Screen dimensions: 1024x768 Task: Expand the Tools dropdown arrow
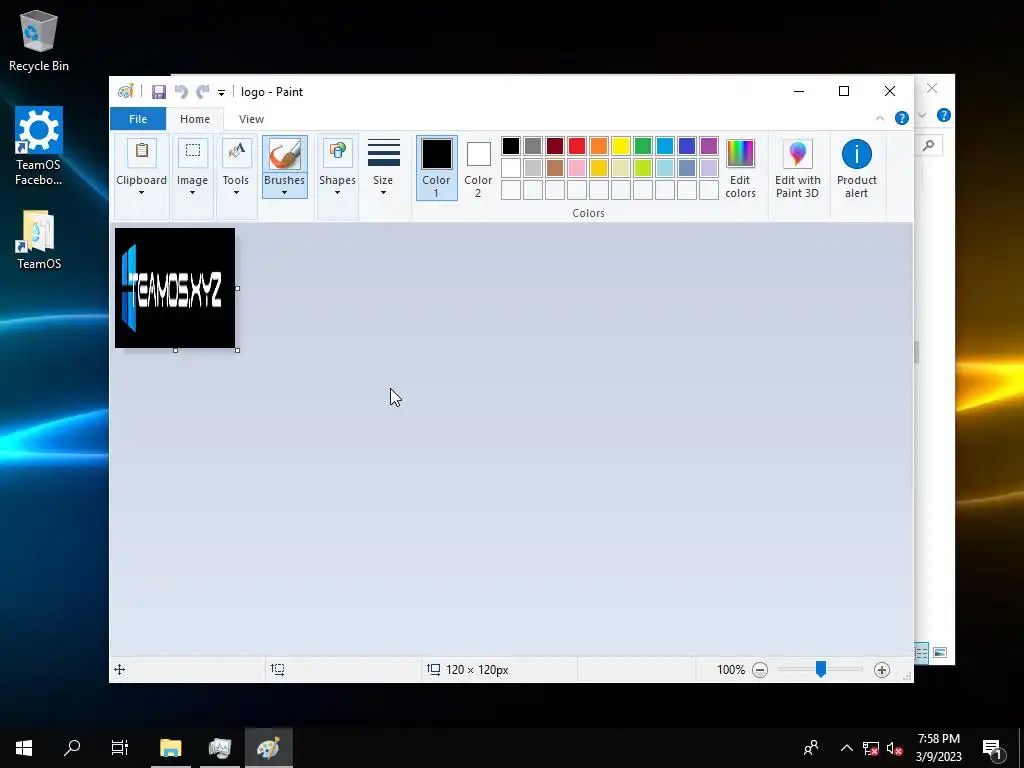click(x=236, y=193)
